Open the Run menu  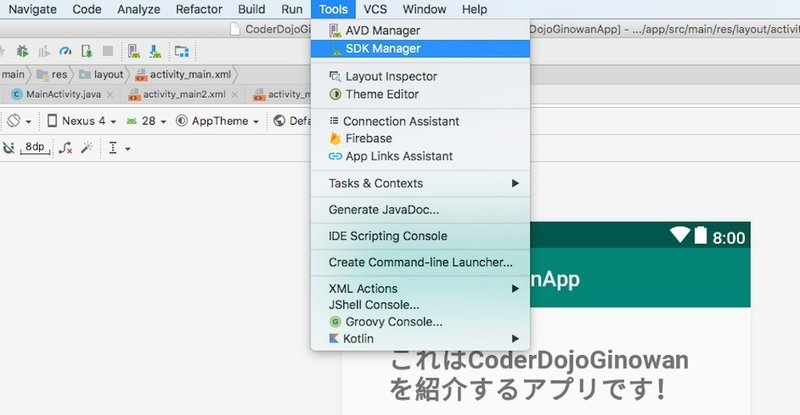pos(292,9)
